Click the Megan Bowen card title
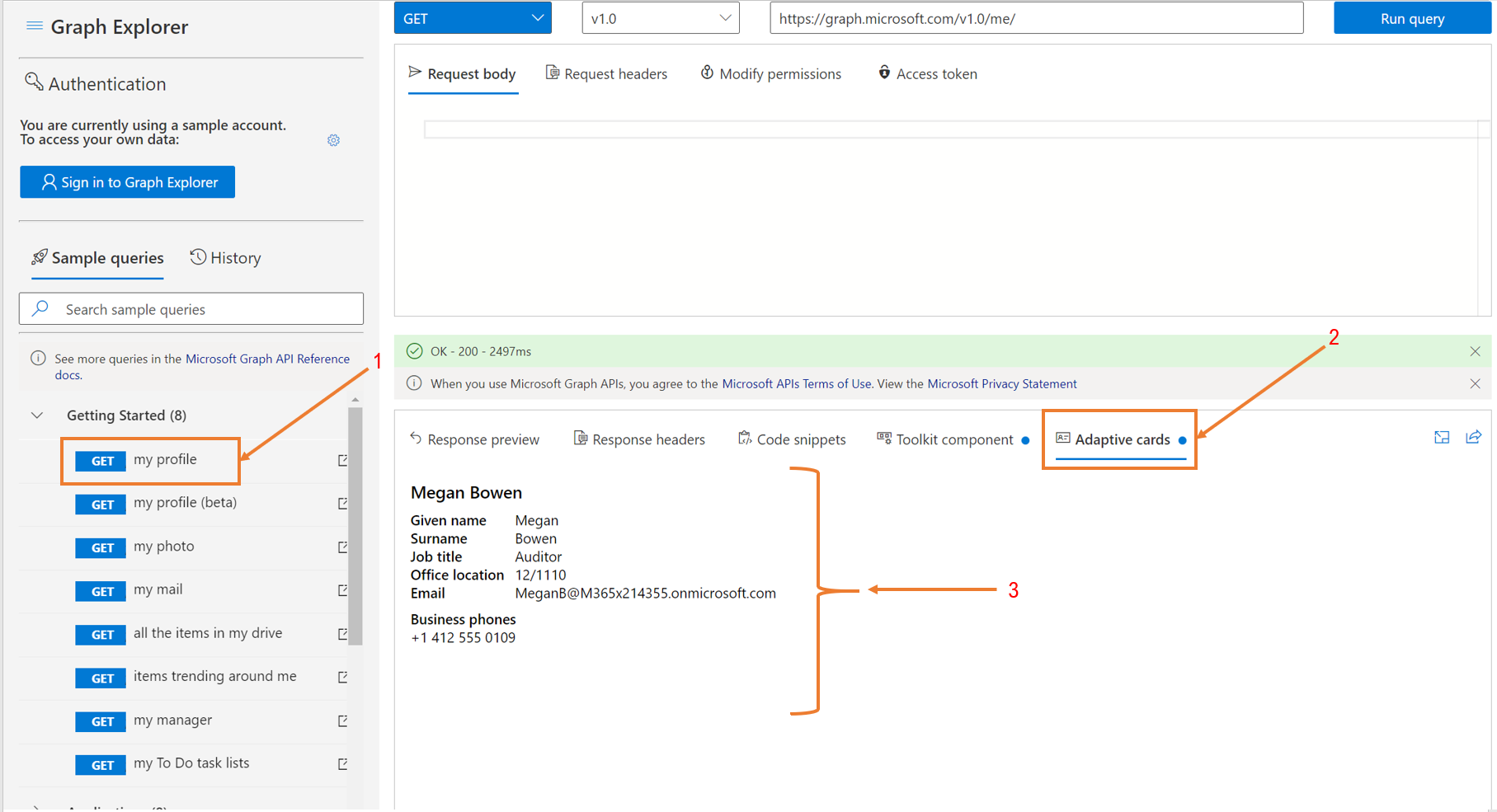 466,492
